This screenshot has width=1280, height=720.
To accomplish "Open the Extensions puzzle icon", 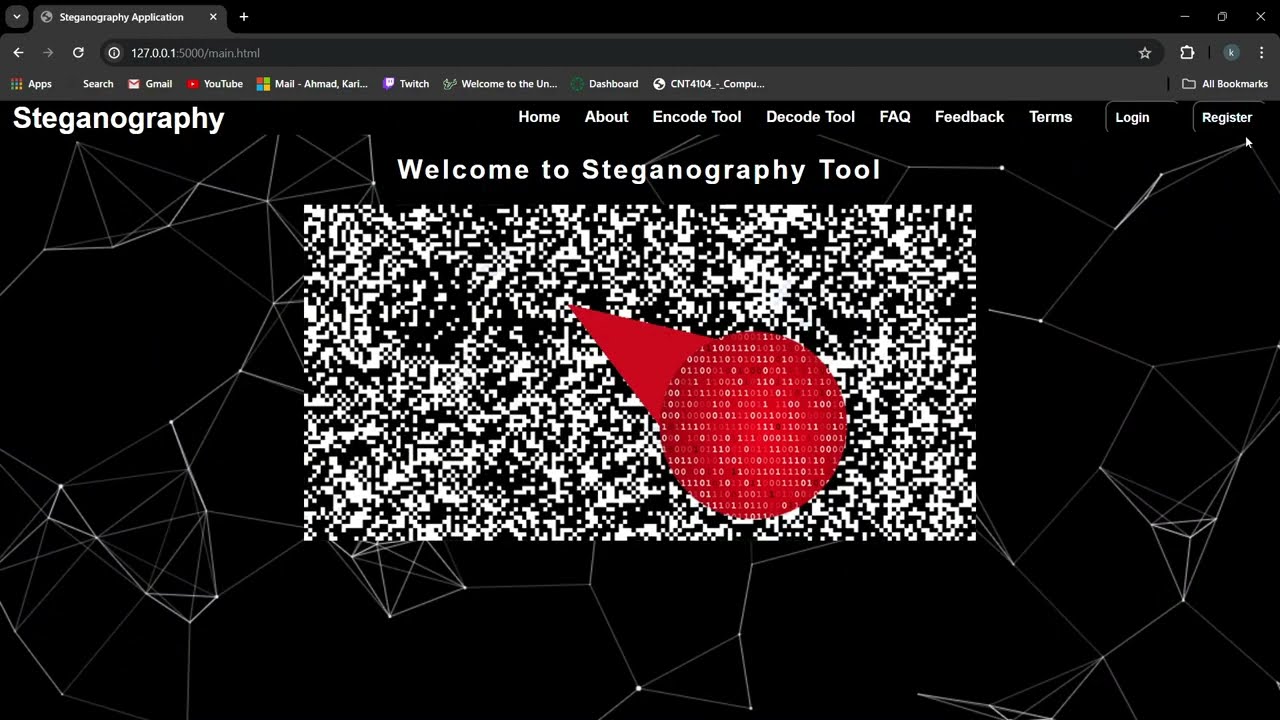I will [x=1187, y=53].
